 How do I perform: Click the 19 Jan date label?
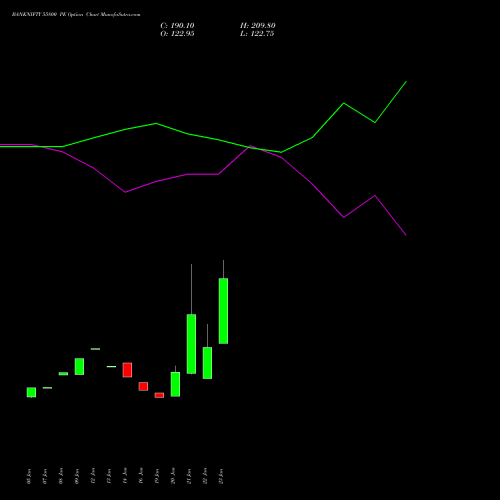pos(157,476)
